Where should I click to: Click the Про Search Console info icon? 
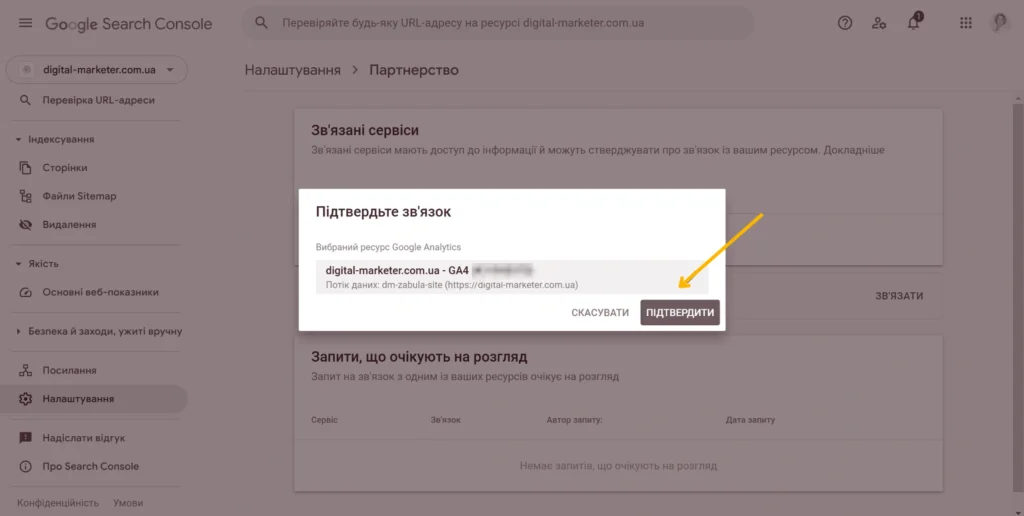point(25,466)
